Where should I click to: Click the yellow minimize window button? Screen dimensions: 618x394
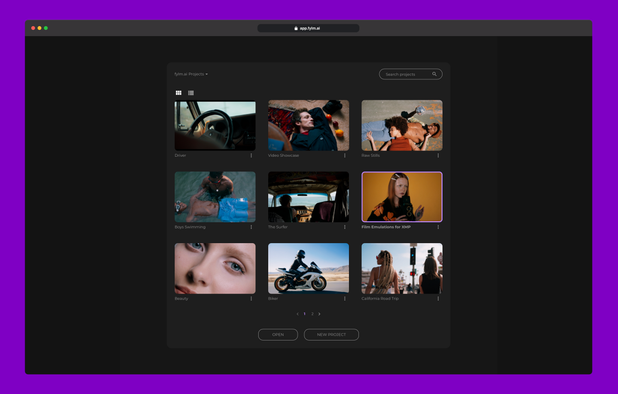tap(39, 28)
